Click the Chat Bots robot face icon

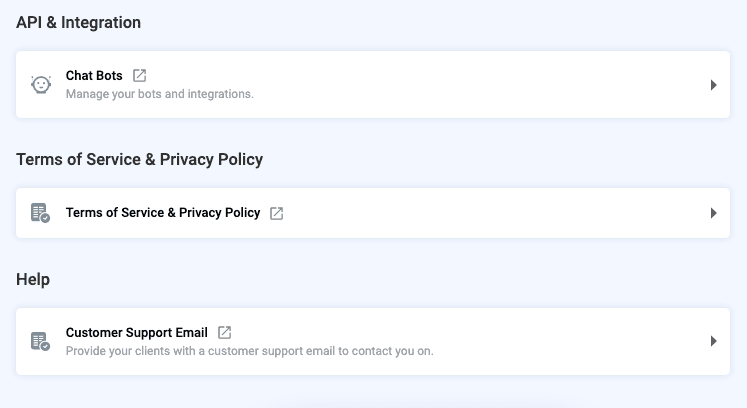point(40,85)
